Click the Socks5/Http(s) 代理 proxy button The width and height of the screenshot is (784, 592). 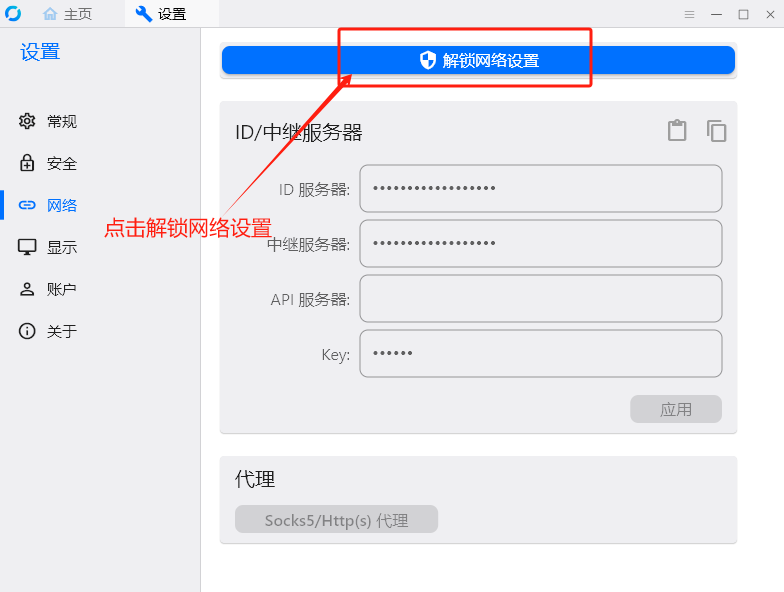click(336, 519)
